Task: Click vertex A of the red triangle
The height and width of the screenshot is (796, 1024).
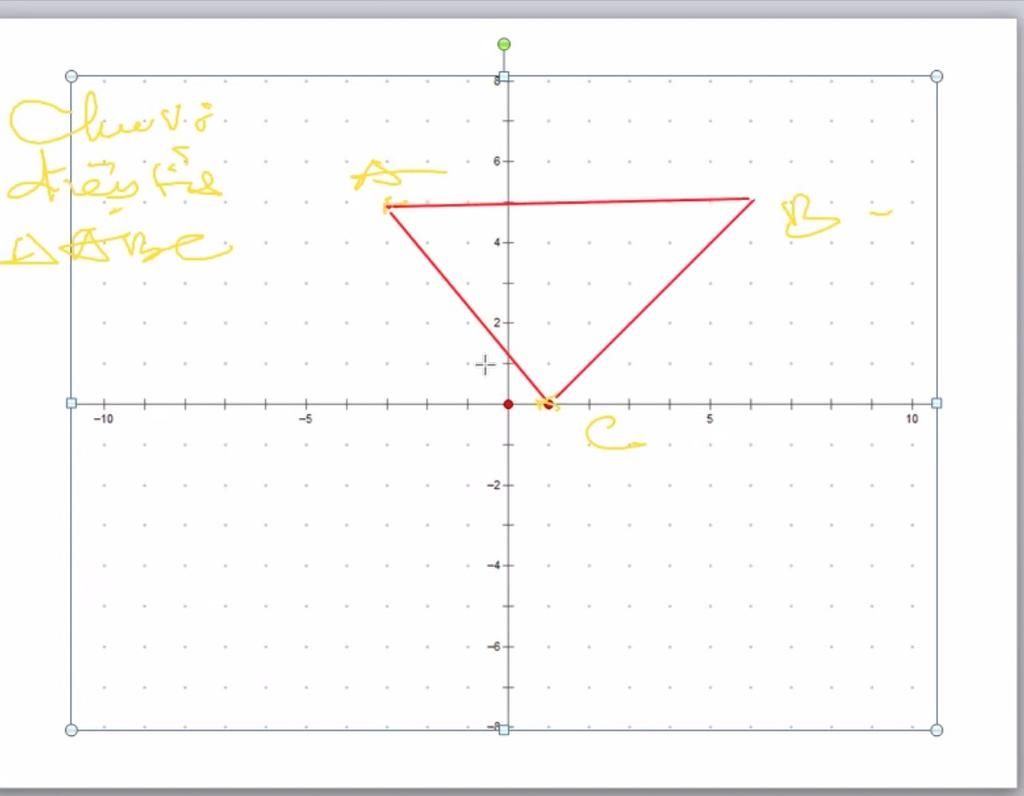Action: click(x=388, y=207)
